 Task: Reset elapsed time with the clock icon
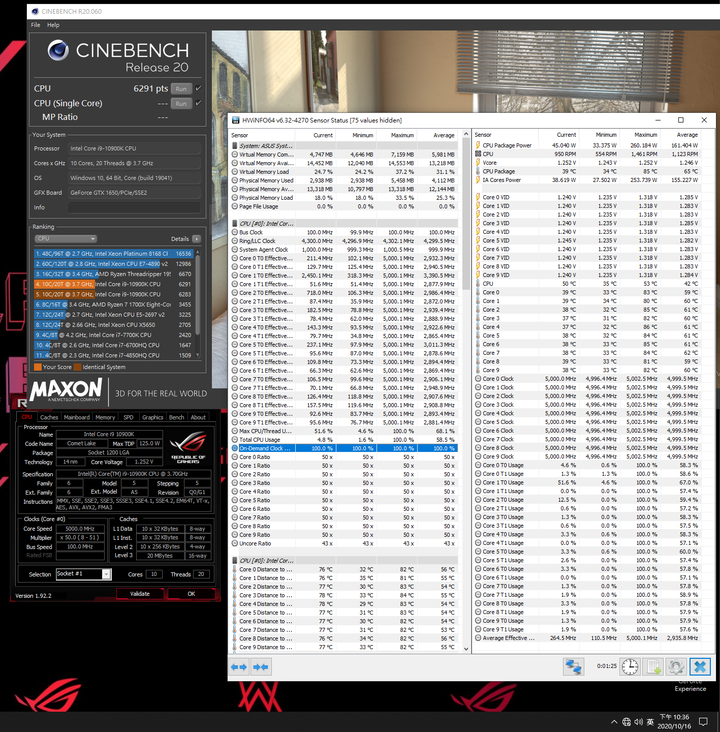click(630, 667)
